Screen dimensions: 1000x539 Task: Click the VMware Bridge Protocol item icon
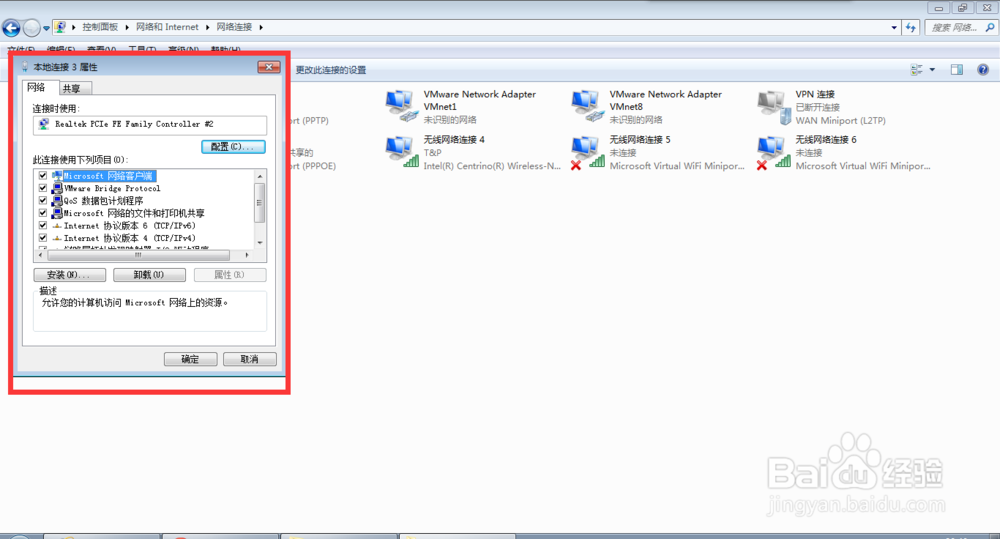click(57, 188)
